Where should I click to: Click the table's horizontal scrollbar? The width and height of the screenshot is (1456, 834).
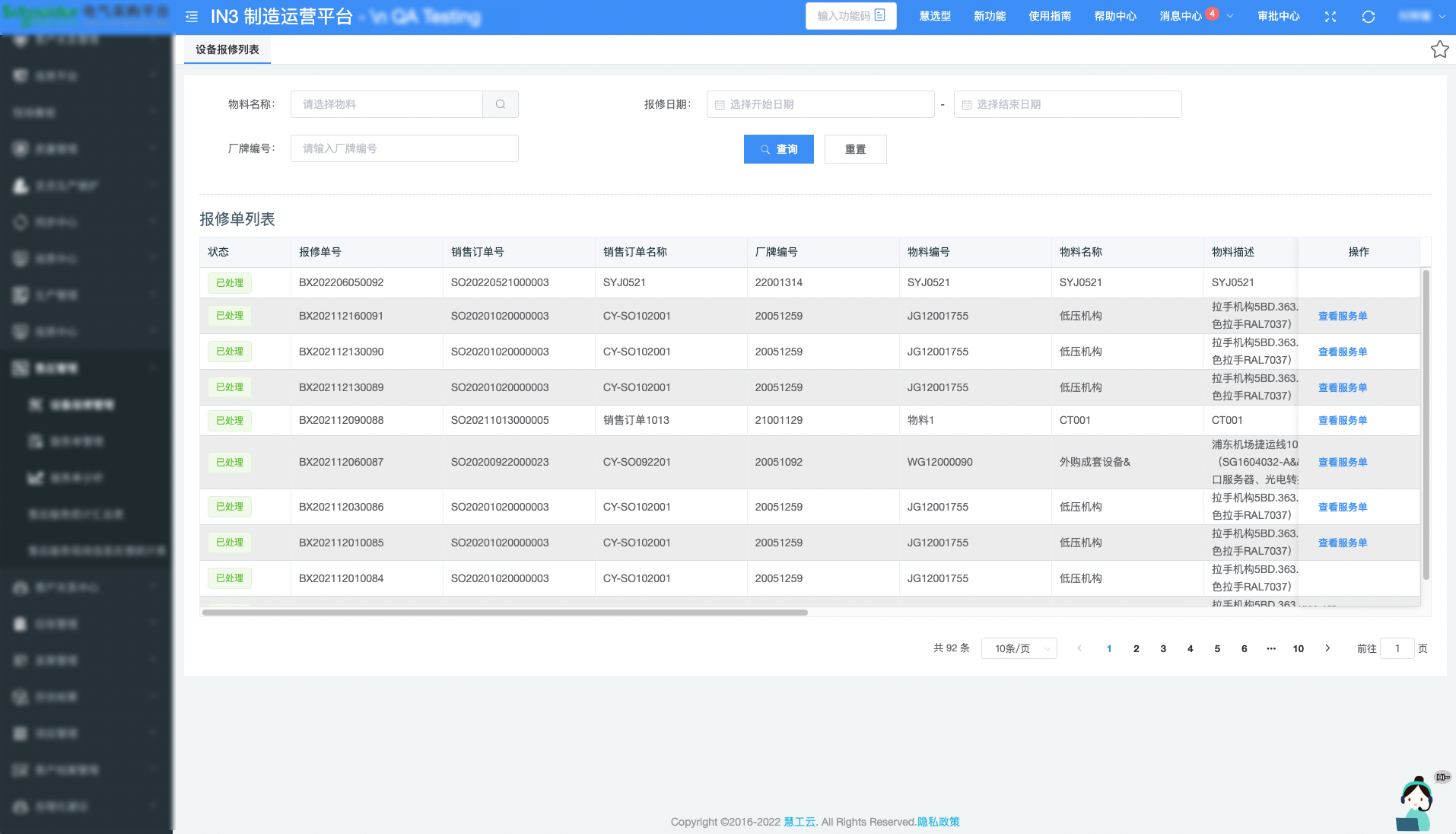504,612
